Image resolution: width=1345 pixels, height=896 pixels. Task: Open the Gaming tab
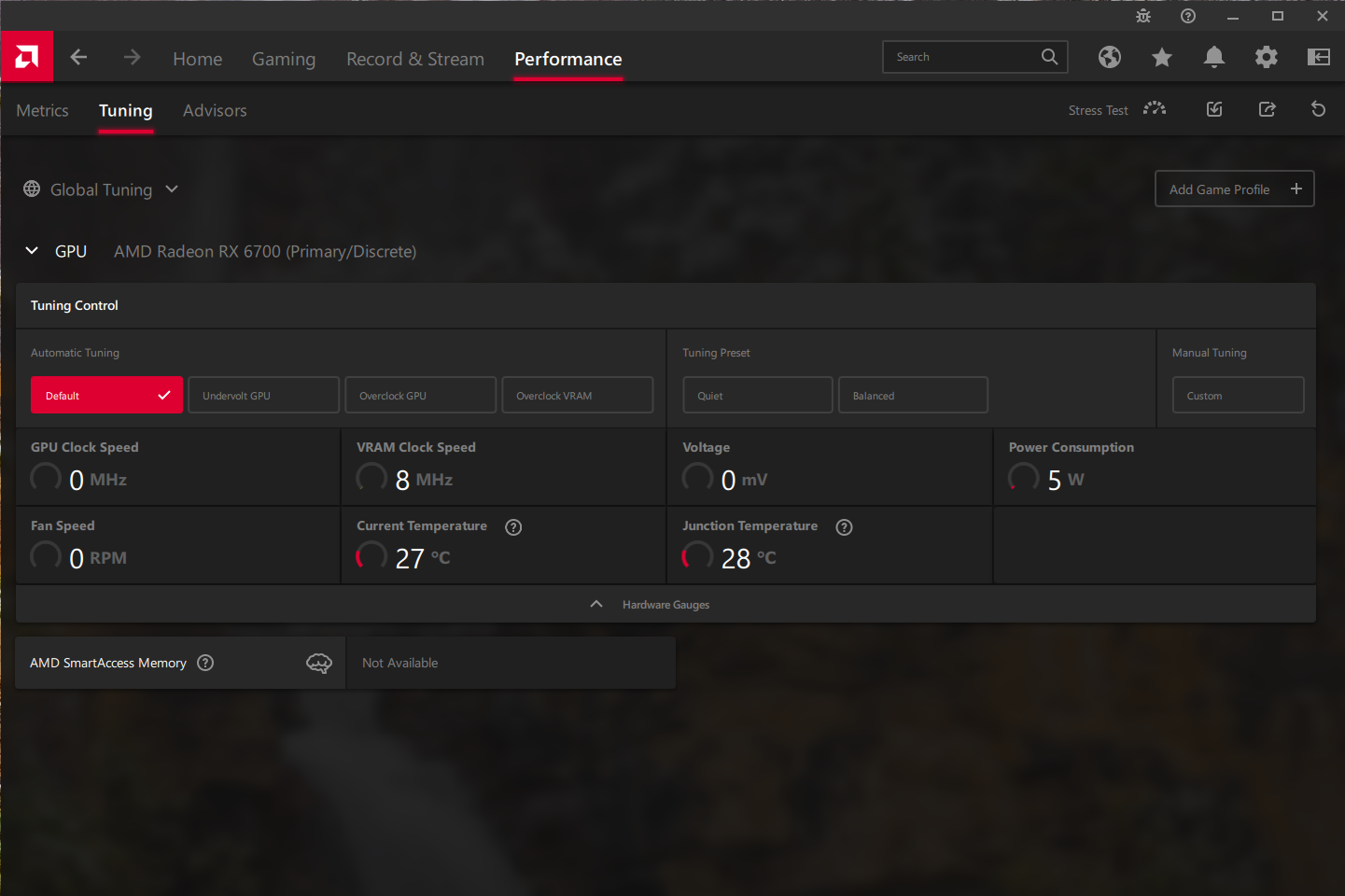284,59
